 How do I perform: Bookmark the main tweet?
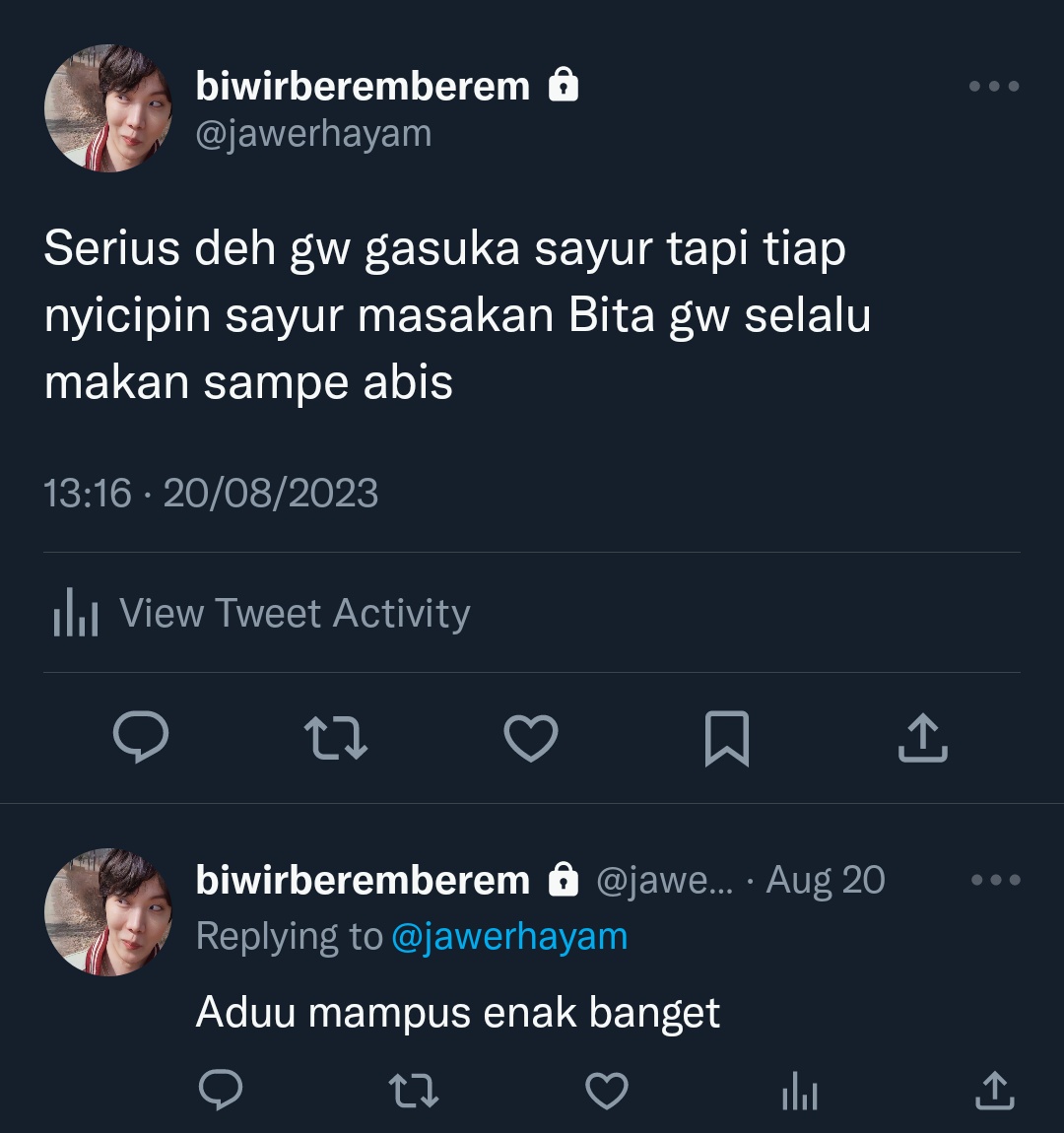(x=727, y=739)
